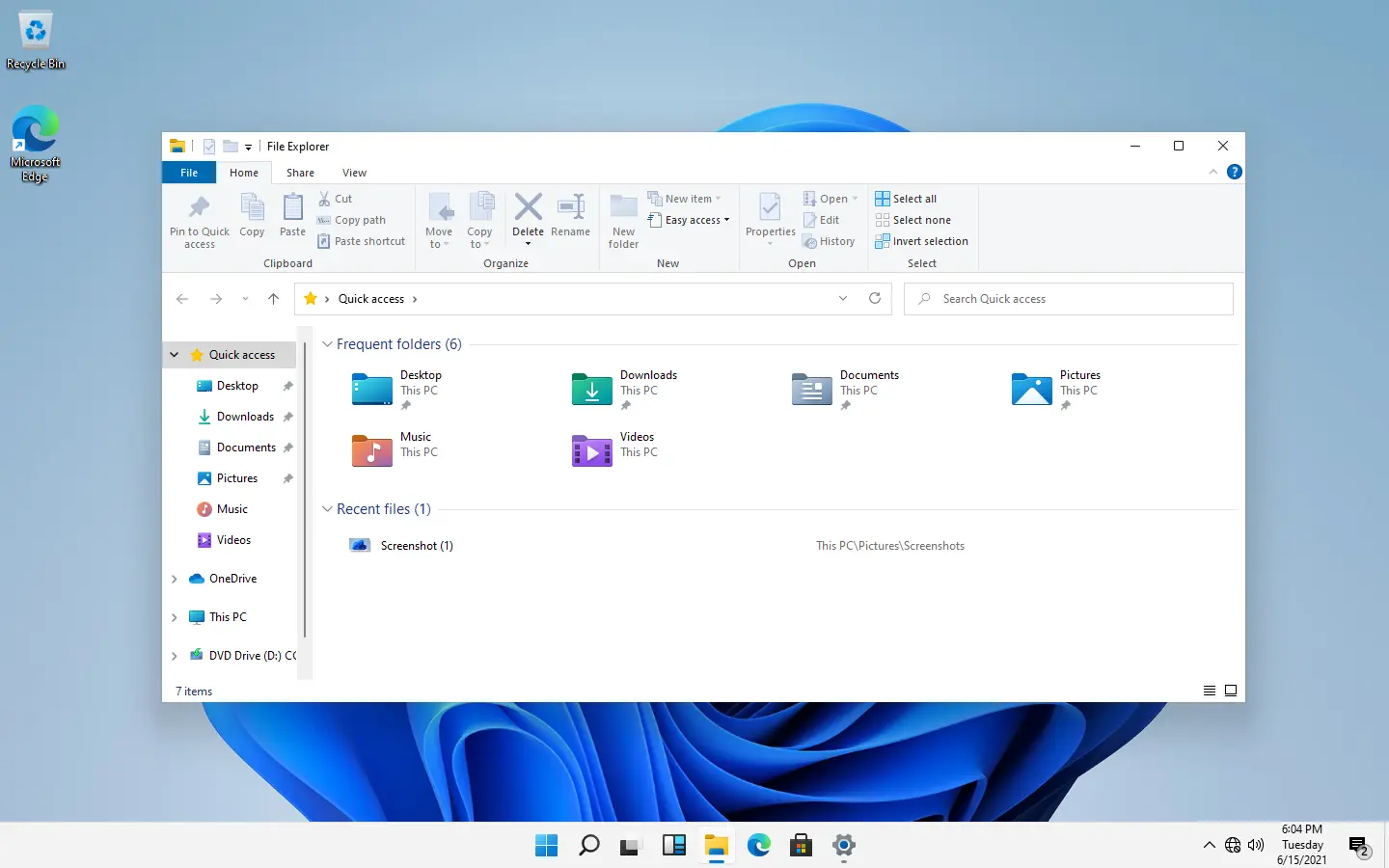Click Copy path in ribbon
Image resolution: width=1389 pixels, height=868 pixels.
tap(352, 220)
